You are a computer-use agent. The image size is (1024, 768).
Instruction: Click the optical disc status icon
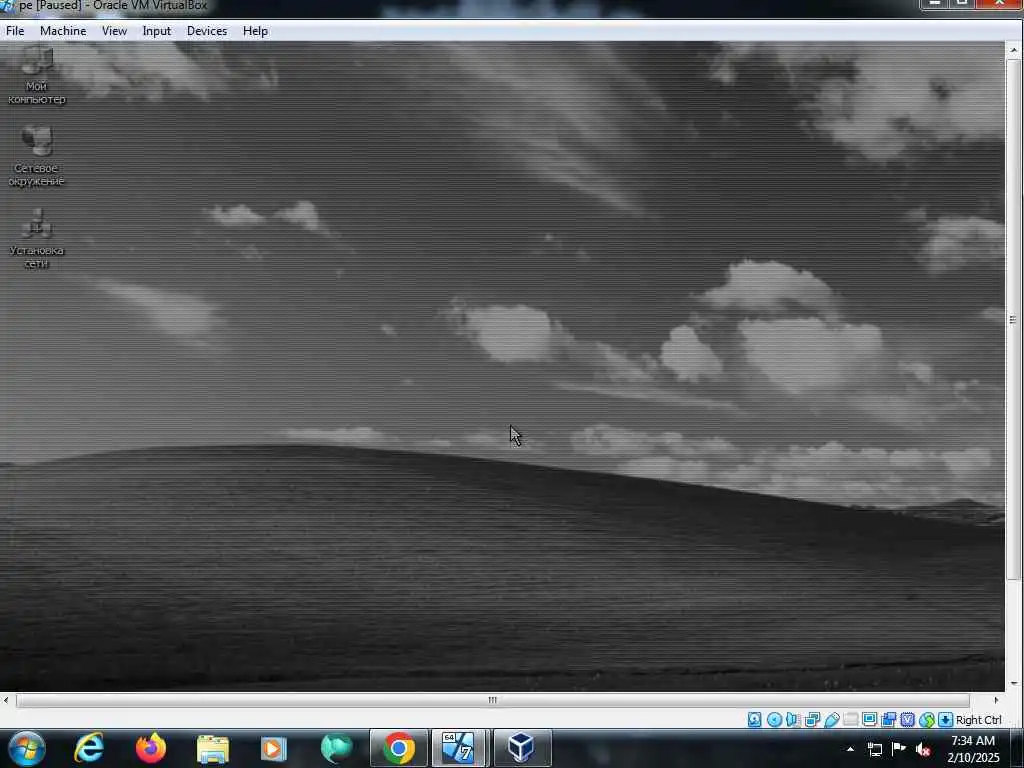coord(774,720)
